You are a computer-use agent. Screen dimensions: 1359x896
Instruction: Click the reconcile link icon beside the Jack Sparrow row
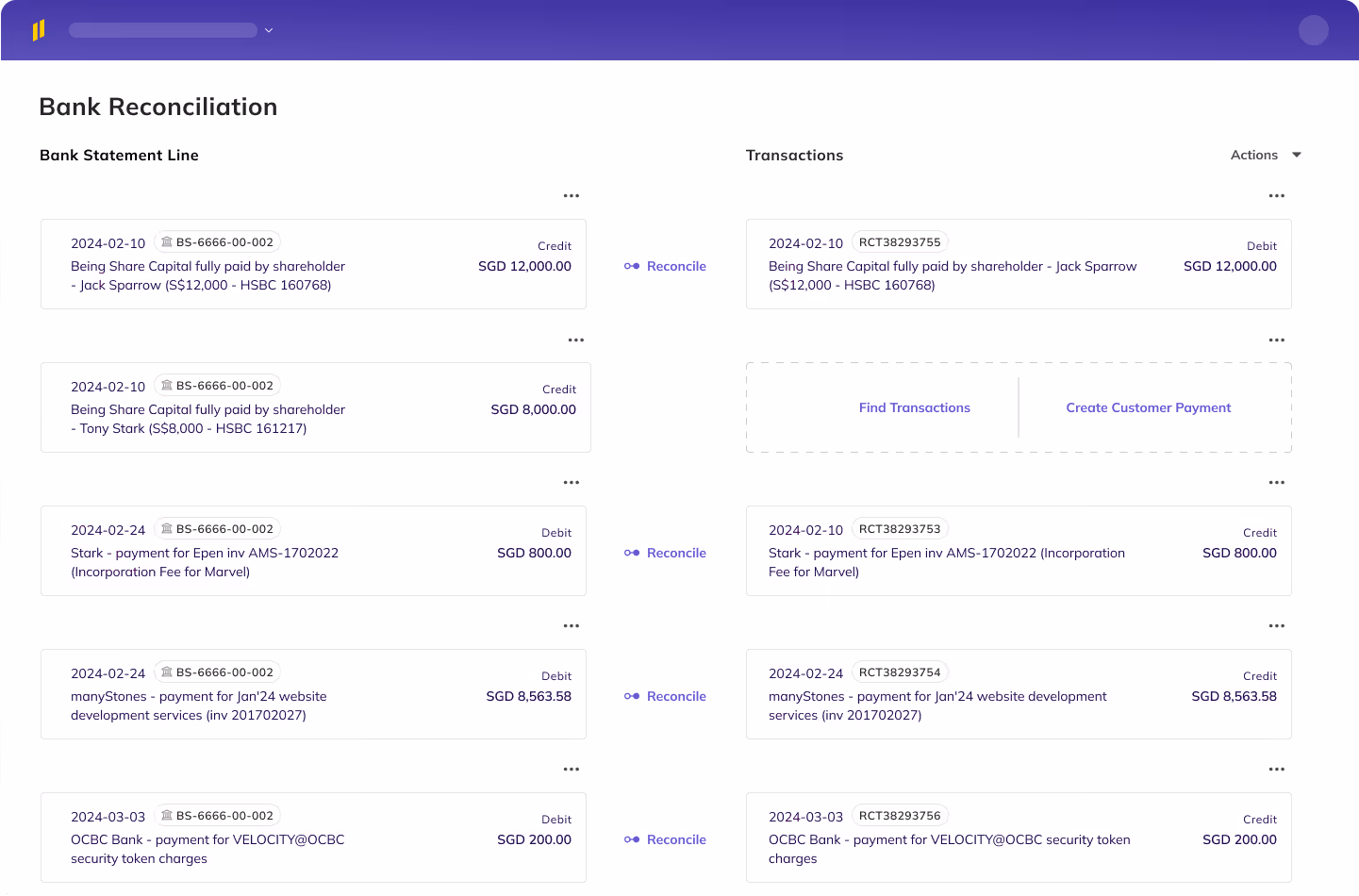tap(630, 266)
